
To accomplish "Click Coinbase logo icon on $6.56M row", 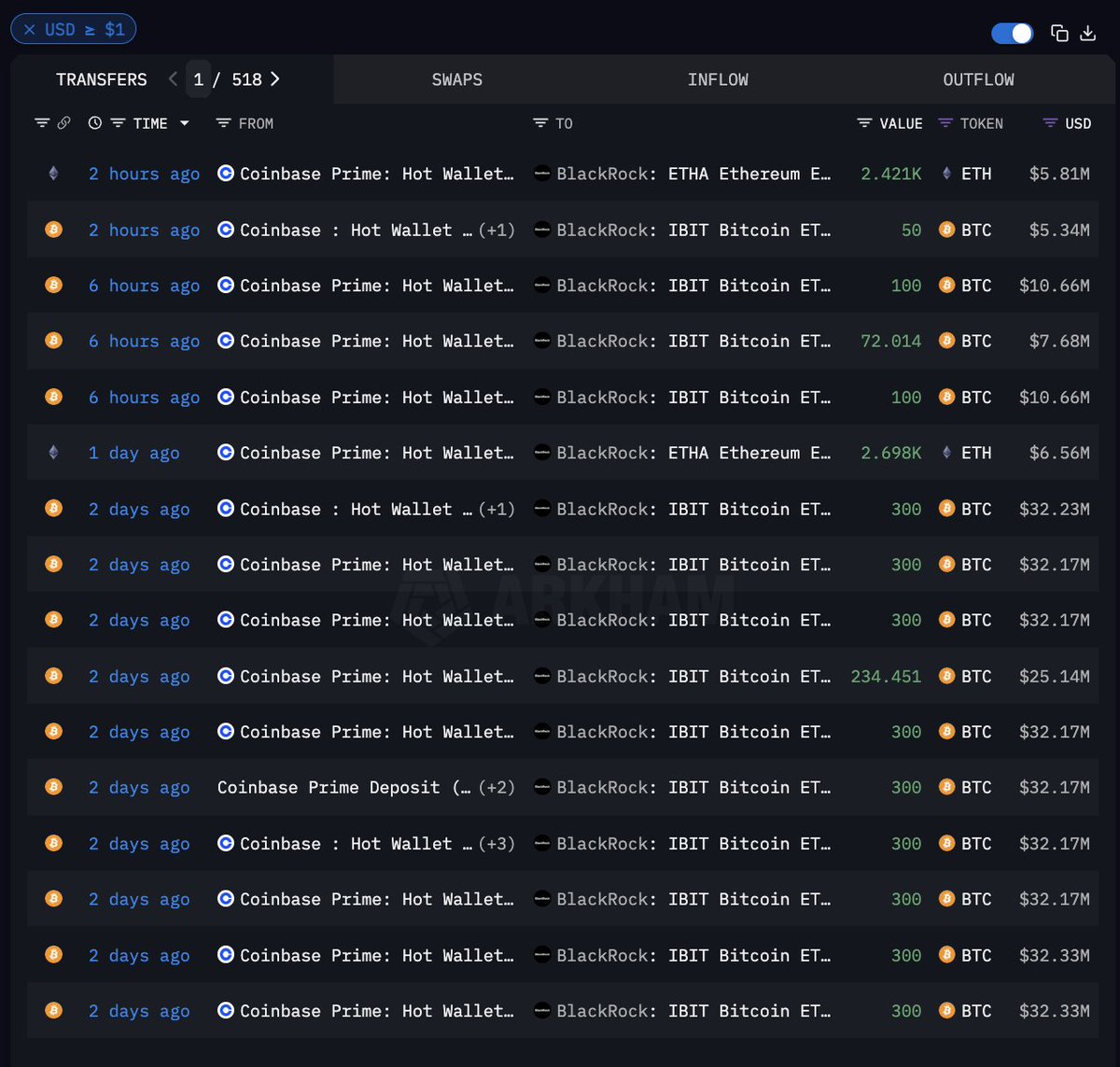I will [226, 452].
